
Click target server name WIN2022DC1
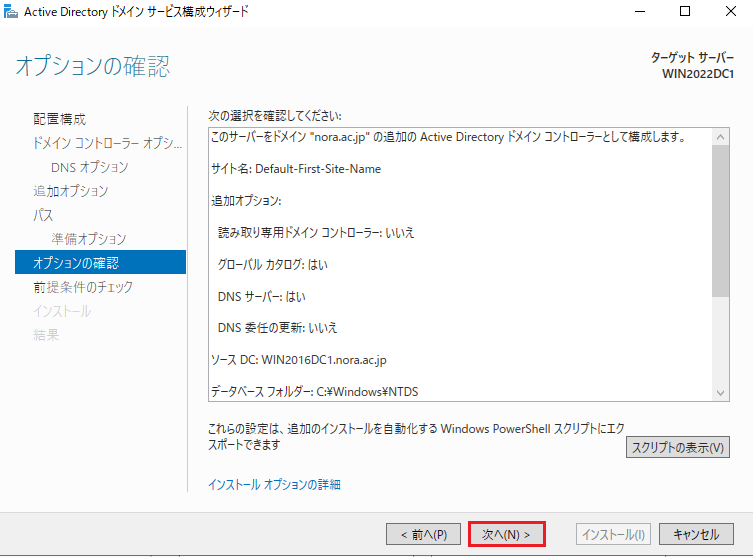coord(698,74)
